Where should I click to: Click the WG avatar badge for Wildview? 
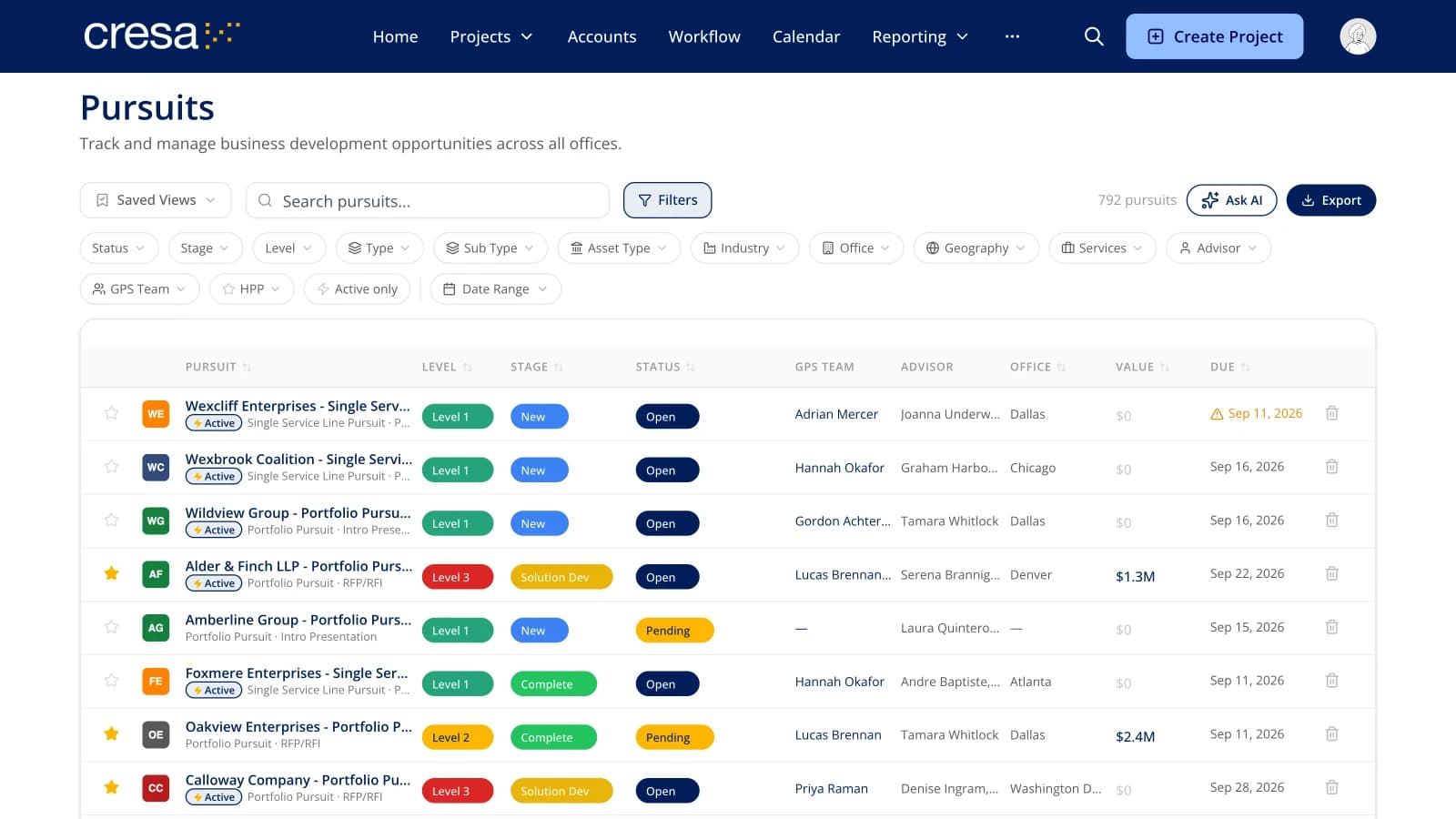[156, 521]
